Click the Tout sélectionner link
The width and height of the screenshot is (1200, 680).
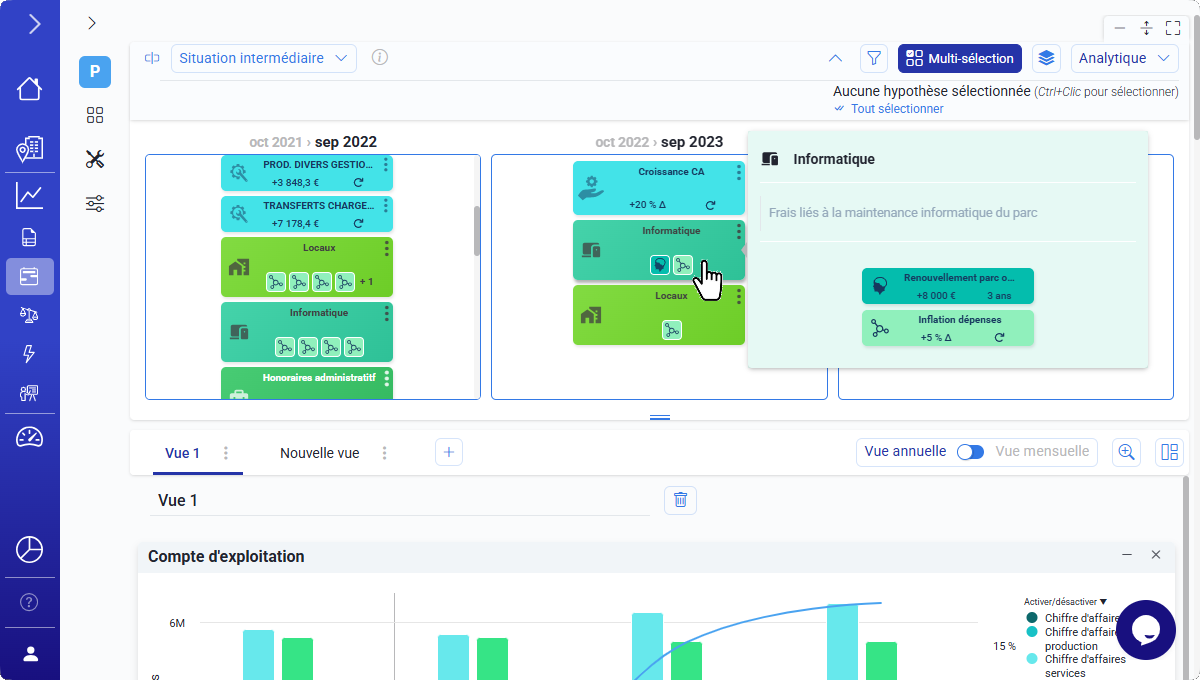pyautogui.click(x=896, y=109)
